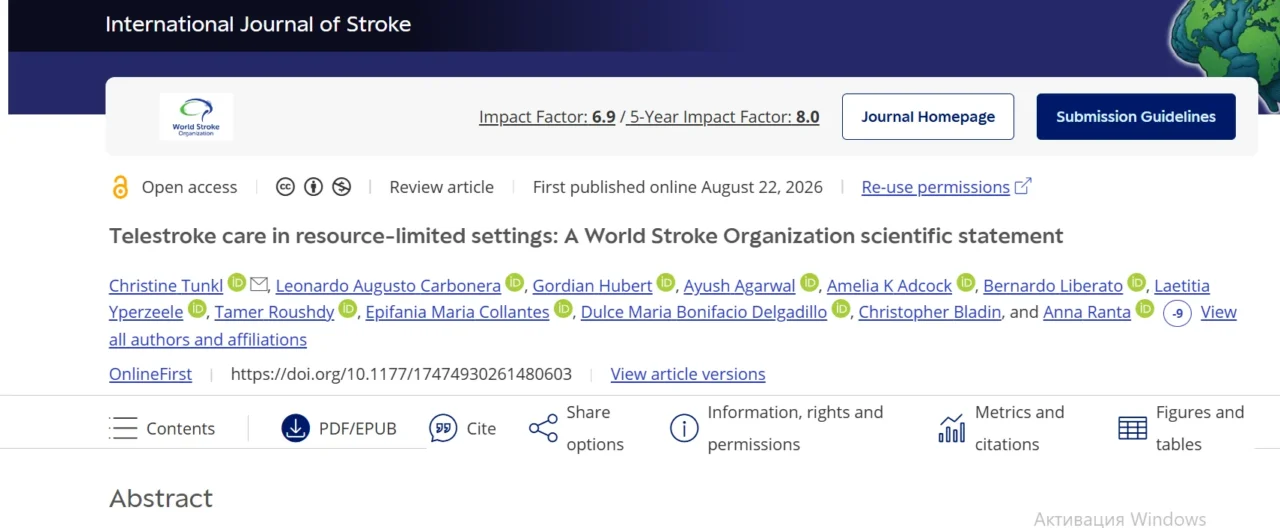1280x528 pixels.
Task: Click the article DOI URL text
Action: coord(401,374)
